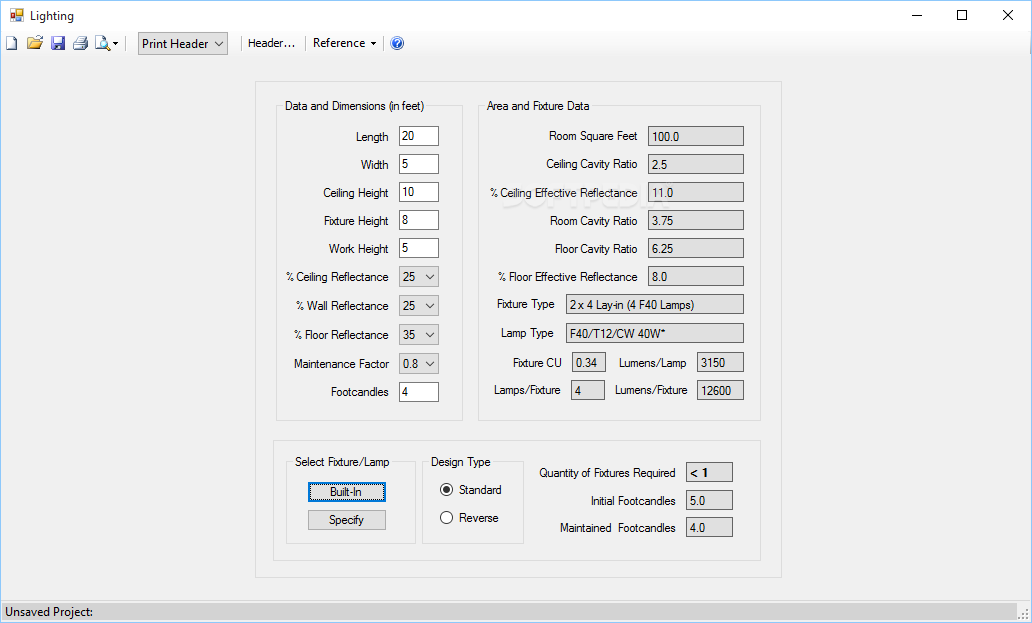
Task: Click the Maintained Footcandles value 4.0
Action: (x=709, y=528)
